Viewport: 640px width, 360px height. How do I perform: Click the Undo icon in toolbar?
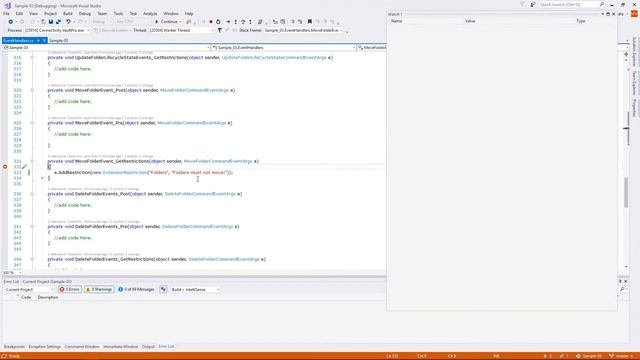click(x=68, y=22)
